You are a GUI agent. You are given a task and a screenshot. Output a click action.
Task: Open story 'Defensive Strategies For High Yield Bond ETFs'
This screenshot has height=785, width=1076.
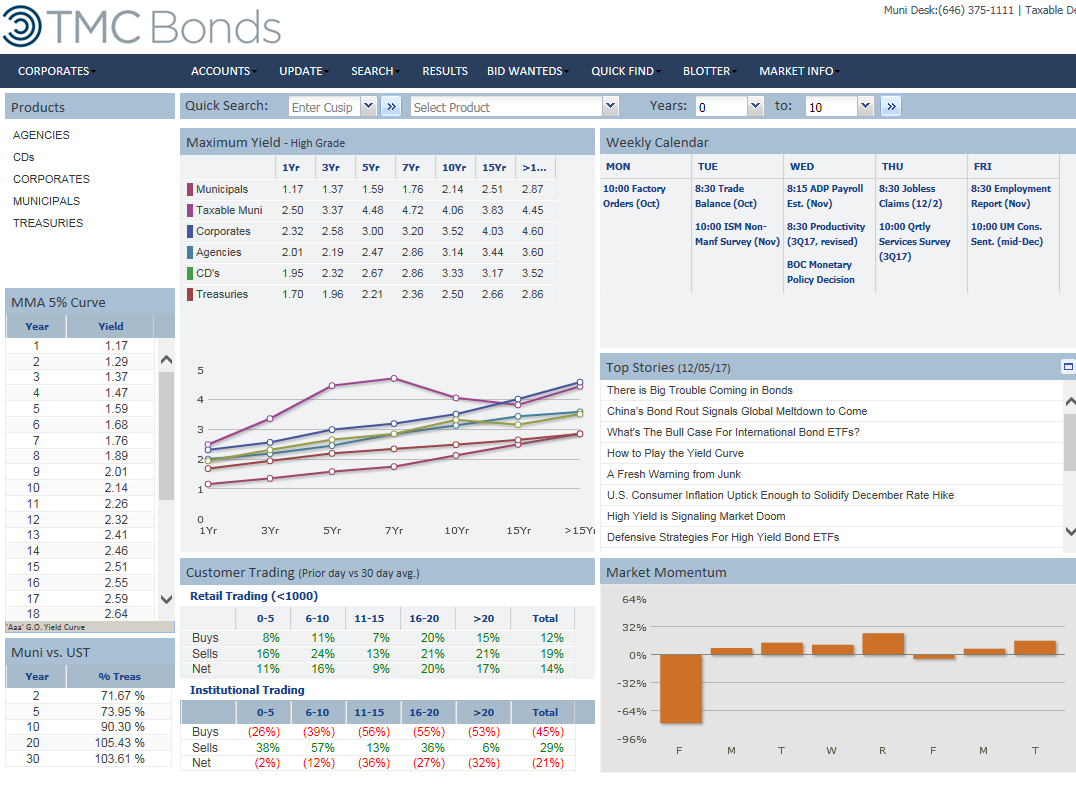point(723,537)
